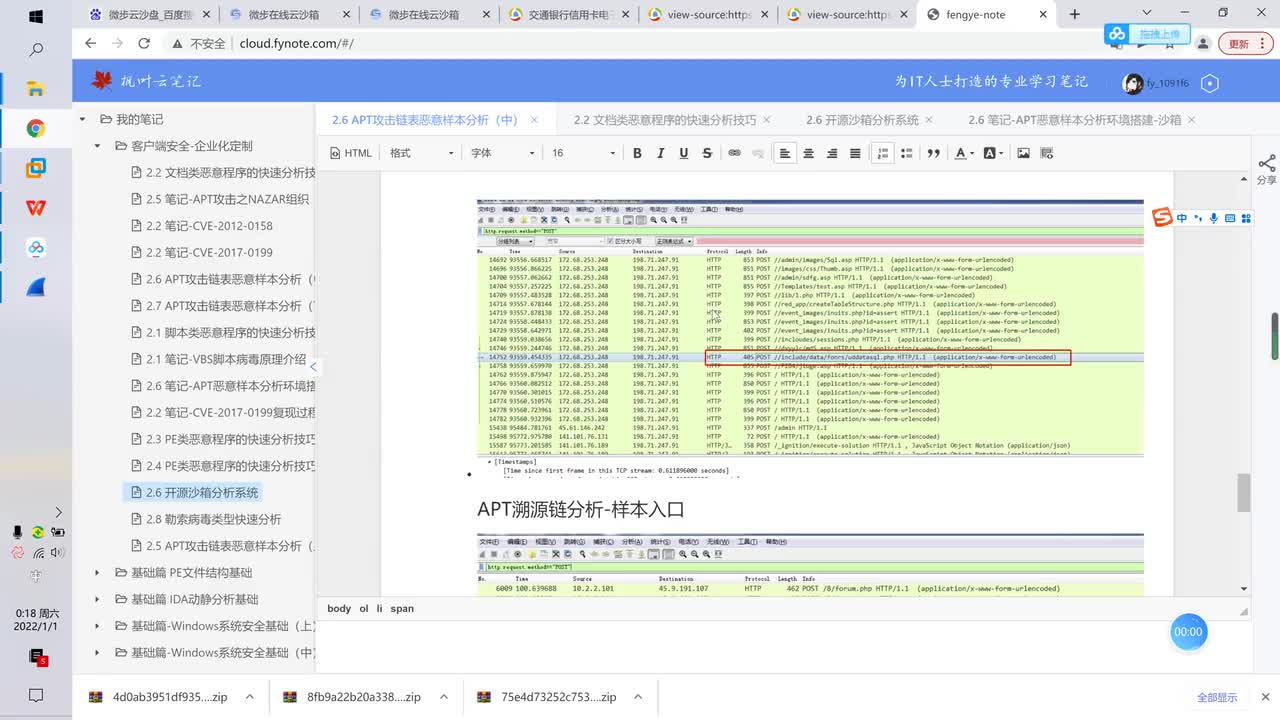Open Chrome from the Windows taskbar
Image resolution: width=1280 pixels, height=720 pixels.
[x=36, y=128]
